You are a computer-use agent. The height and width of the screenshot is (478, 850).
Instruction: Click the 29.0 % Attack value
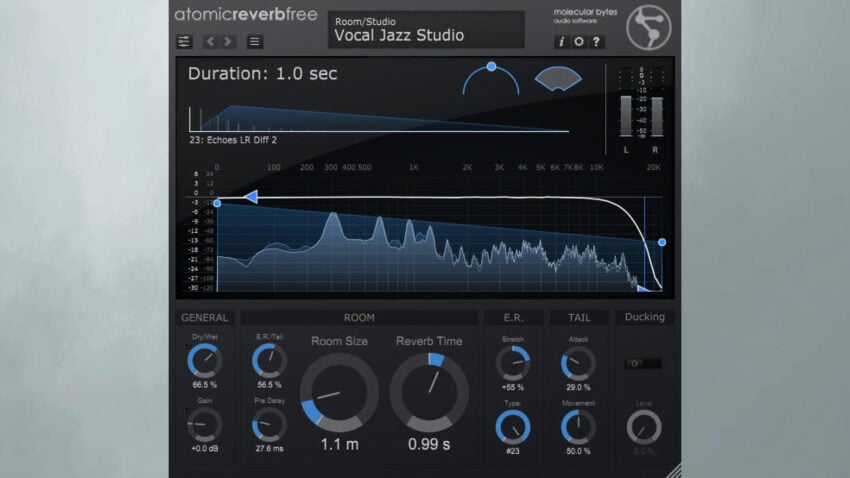tap(578, 387)
